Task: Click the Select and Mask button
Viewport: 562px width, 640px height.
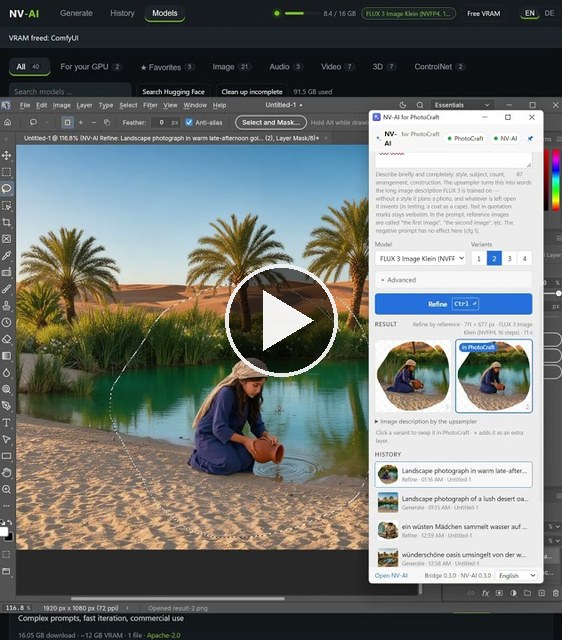Action: 271,122
